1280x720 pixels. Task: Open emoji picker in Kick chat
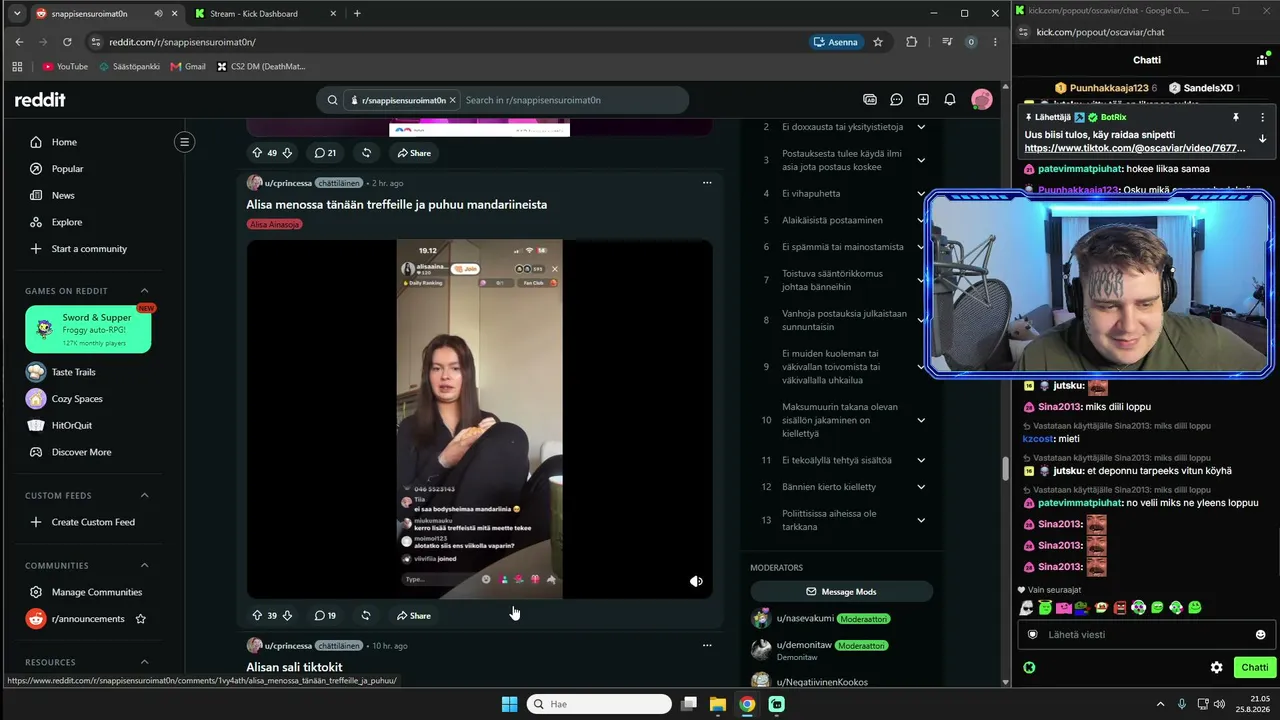[1260, 634]
